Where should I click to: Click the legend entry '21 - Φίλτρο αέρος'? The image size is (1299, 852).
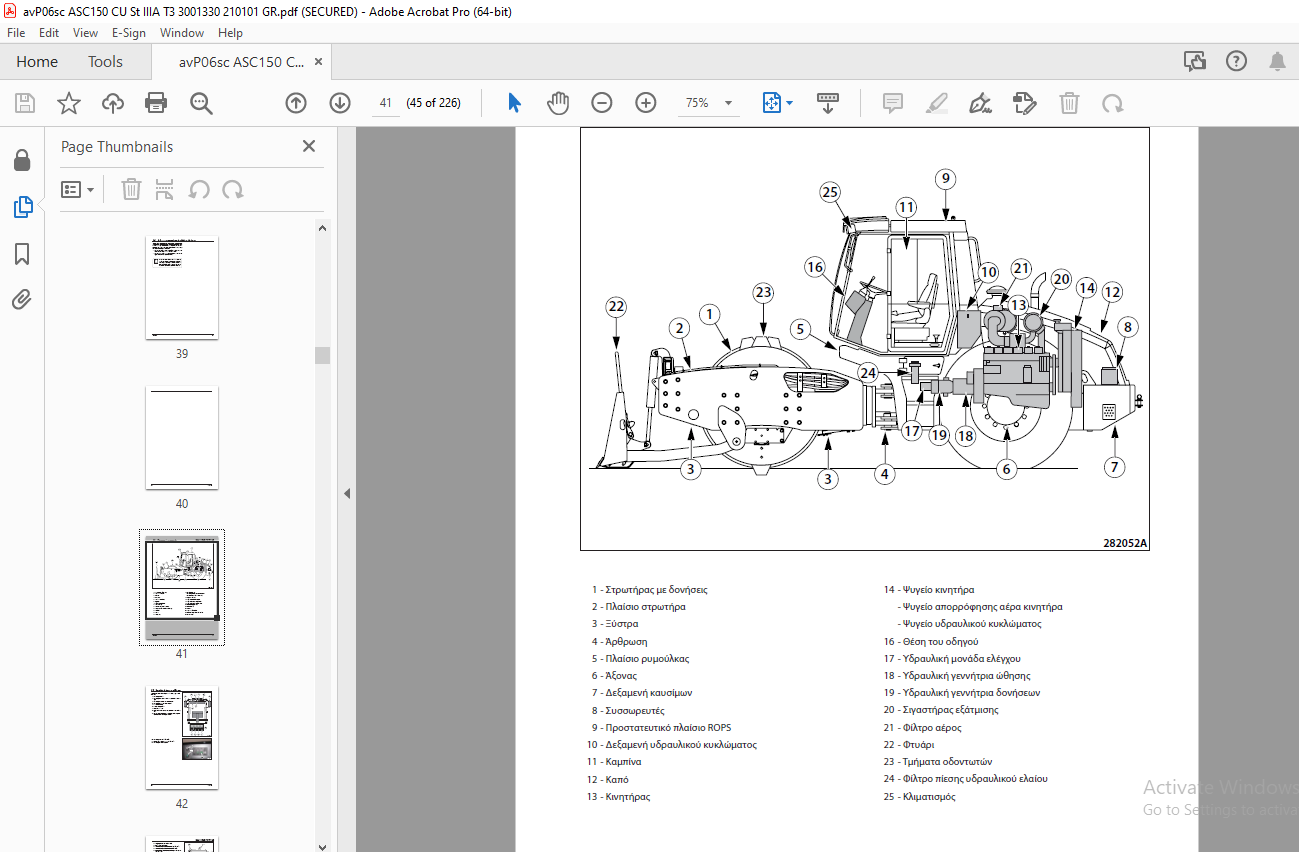click(922, 728)
